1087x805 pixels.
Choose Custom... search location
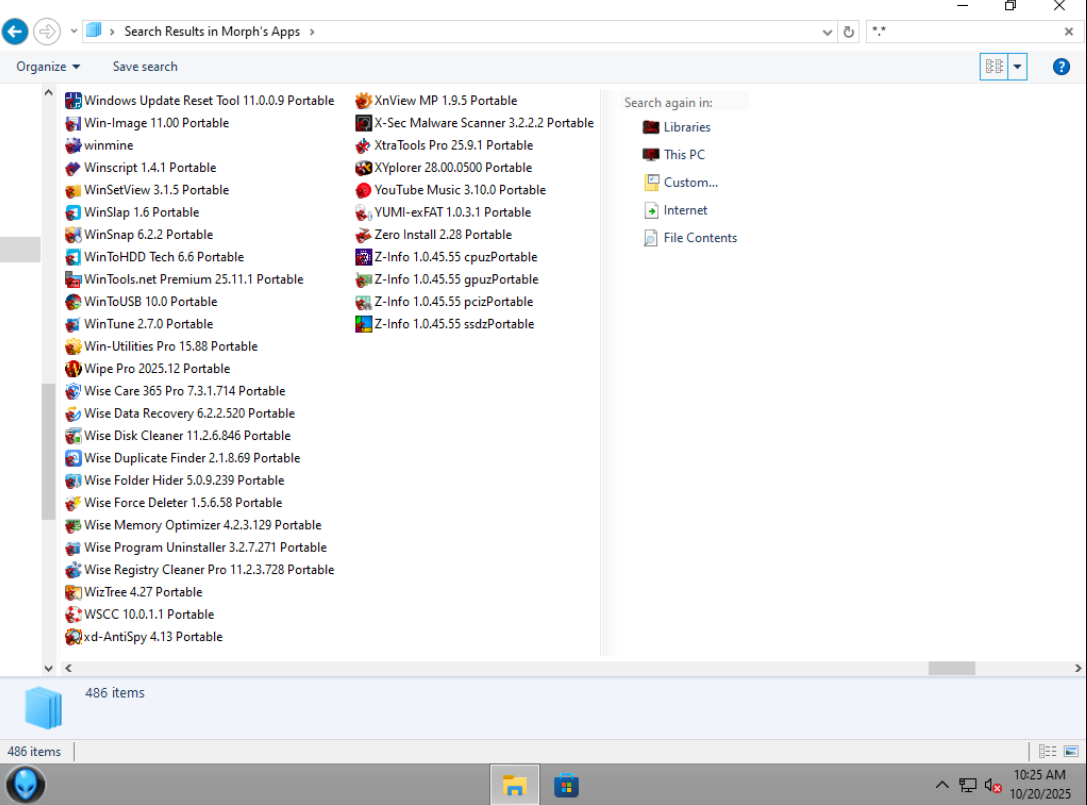tap(680, 182)
